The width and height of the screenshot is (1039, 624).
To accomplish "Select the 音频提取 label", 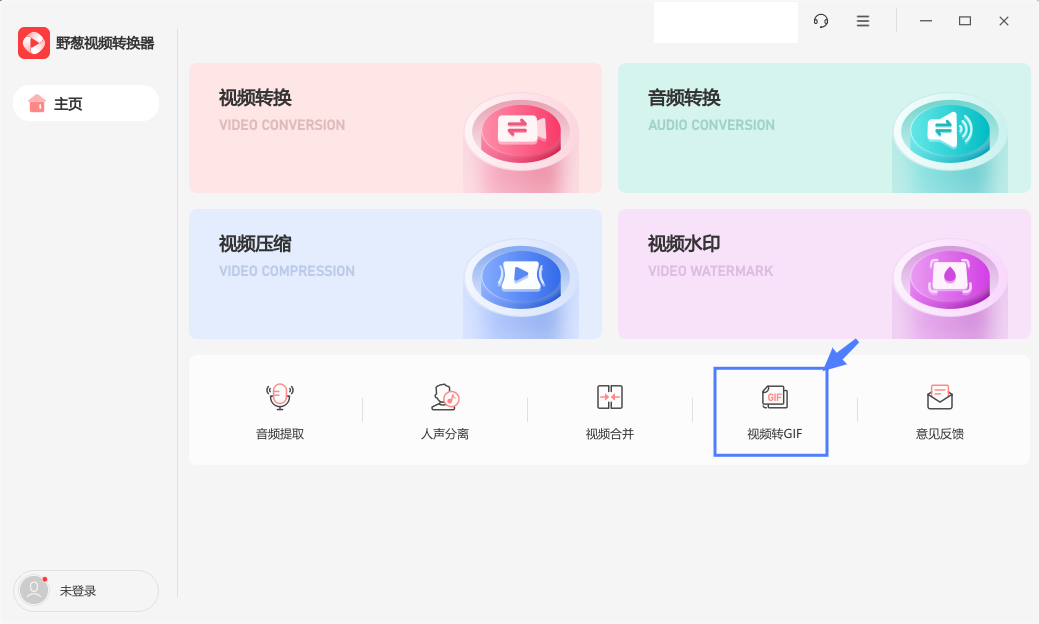I will click(280, 434).
